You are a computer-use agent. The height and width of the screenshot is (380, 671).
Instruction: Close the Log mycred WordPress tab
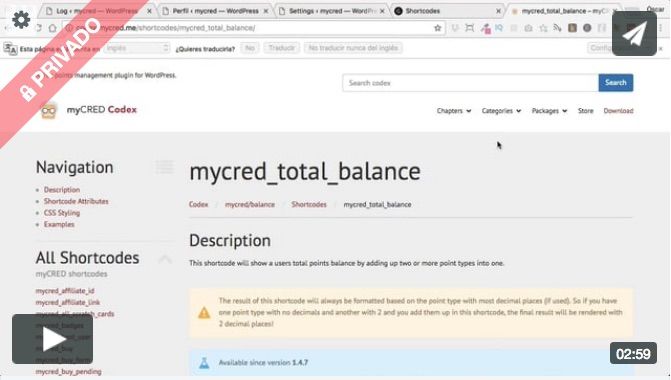coord(149,11)
